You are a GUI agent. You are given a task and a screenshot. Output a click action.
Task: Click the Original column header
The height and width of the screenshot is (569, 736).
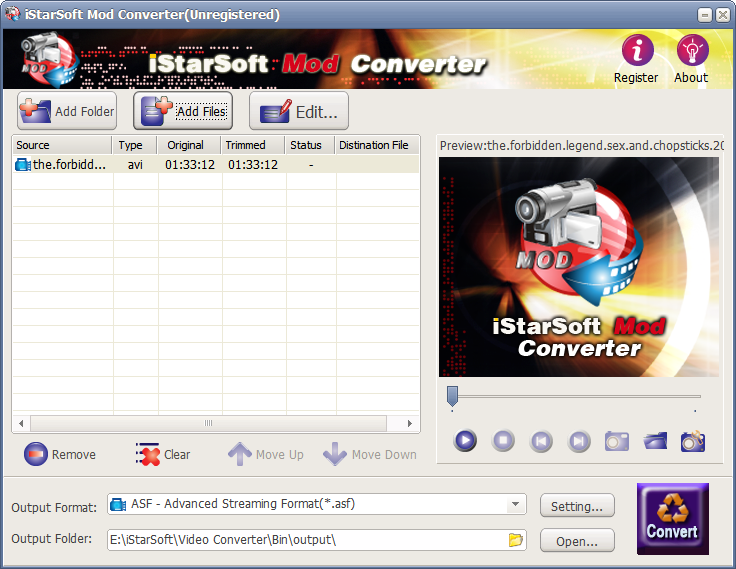coord(189,145)
